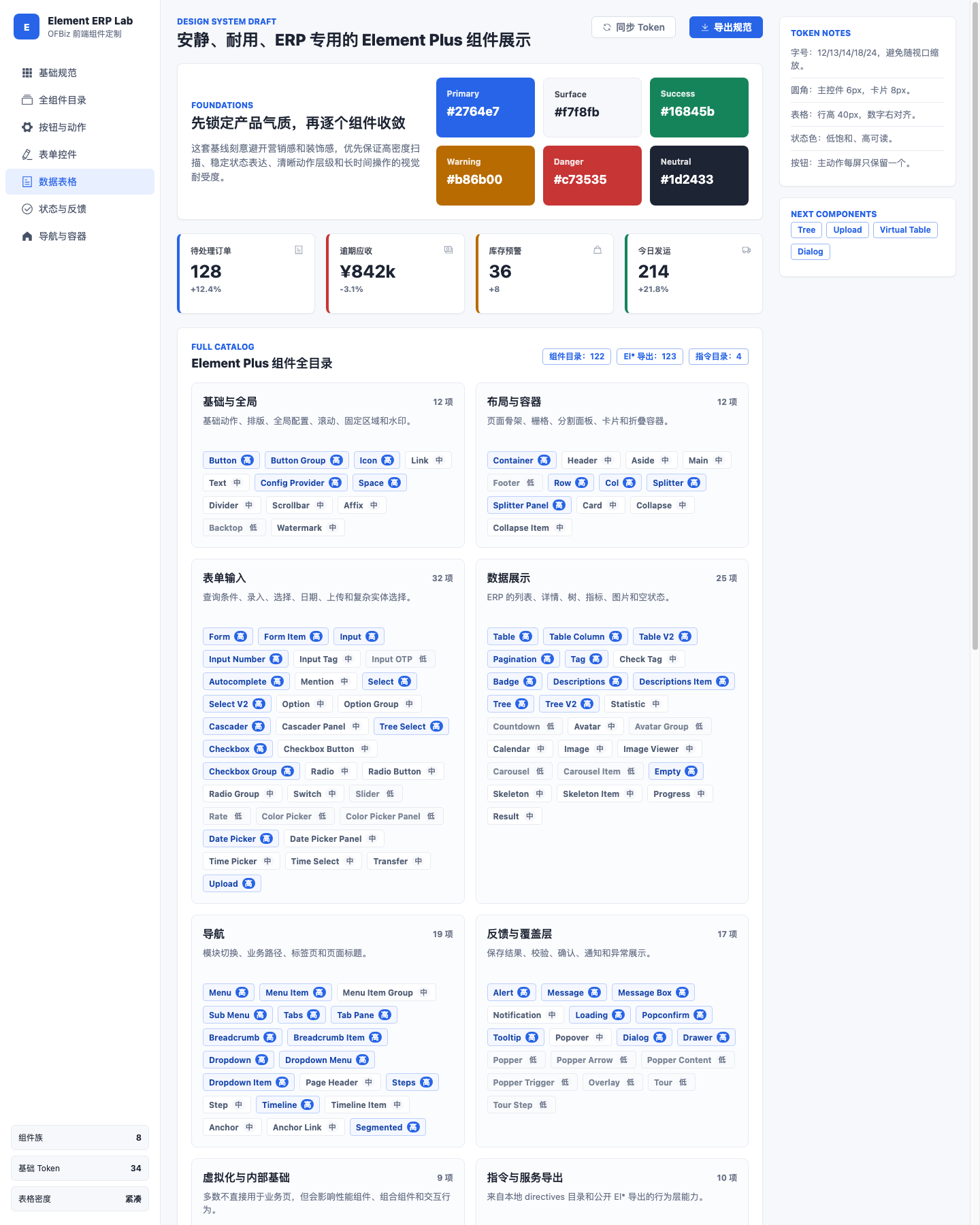Select the Neutral #1d2433 color swatch
980x1225 pixels.
[x=699, y=176]
